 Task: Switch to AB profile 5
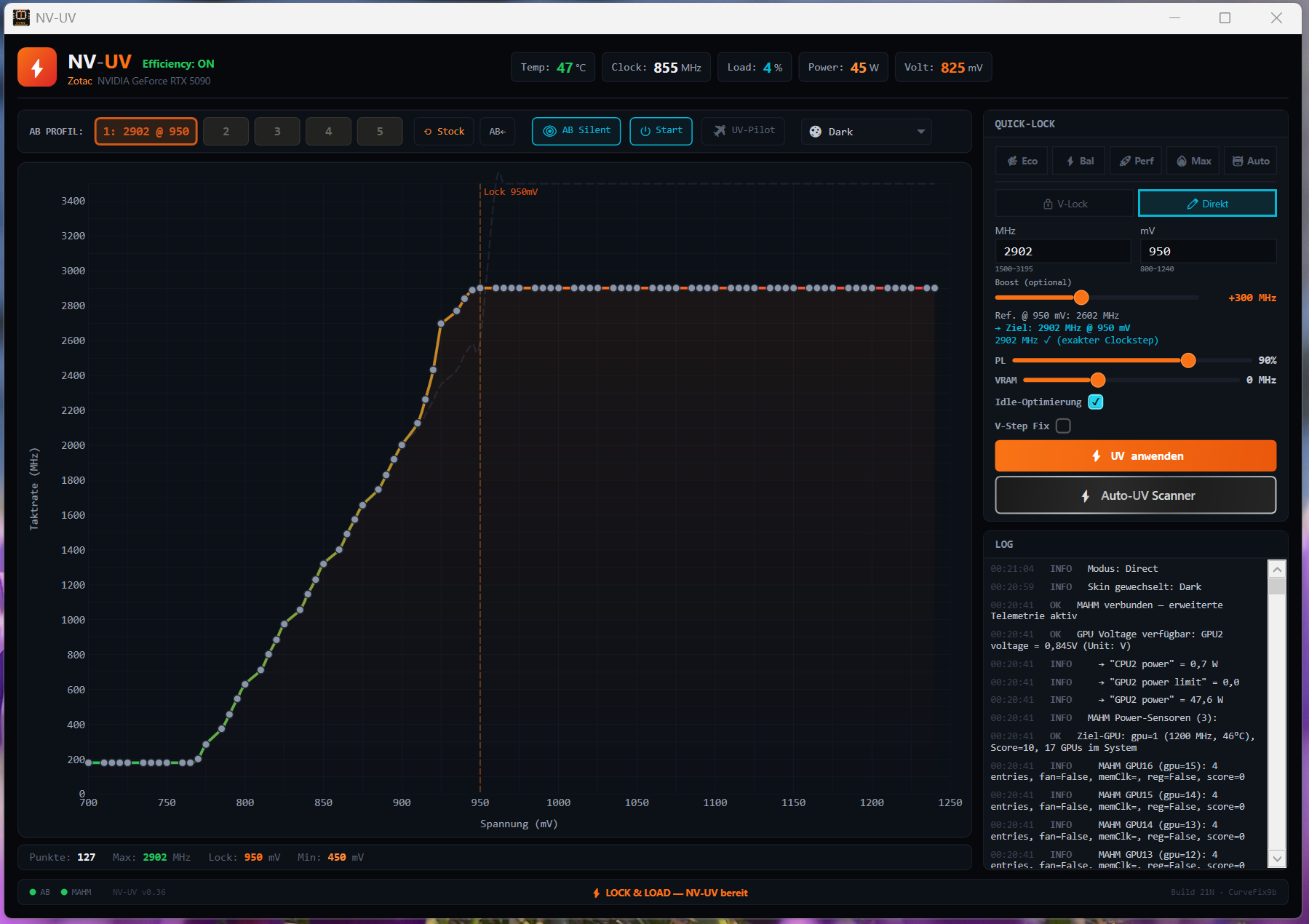coord(380,132)
